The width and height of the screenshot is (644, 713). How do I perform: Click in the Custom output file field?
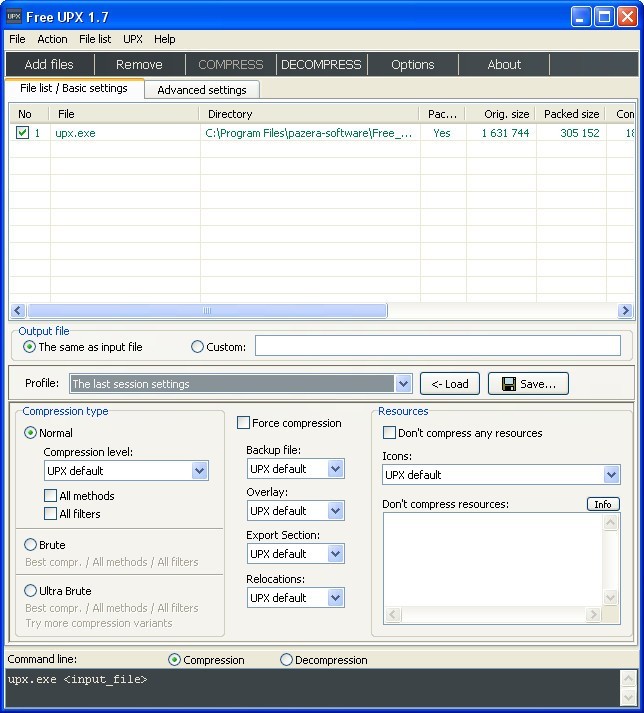pos(438,346)
